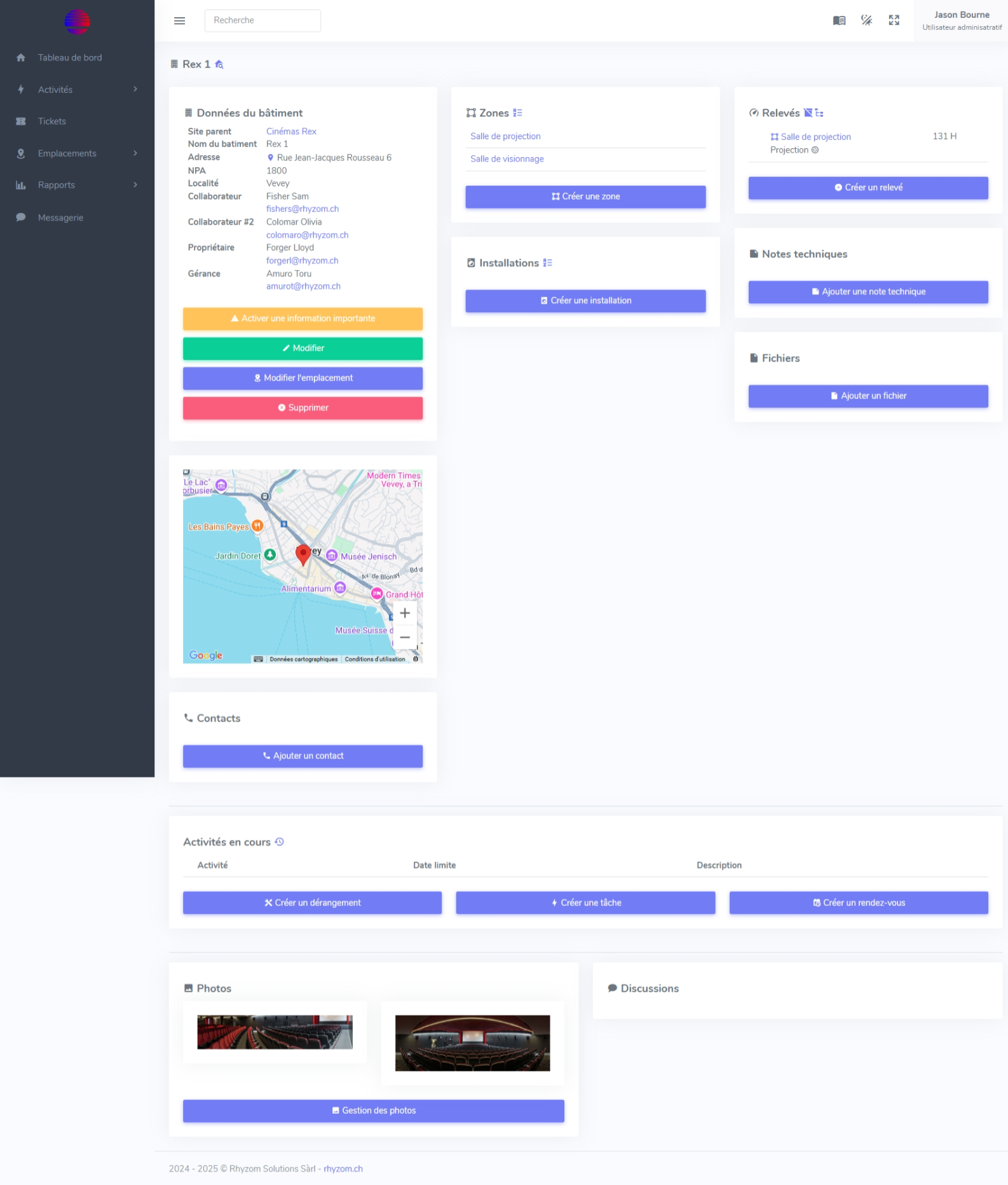
Task: Open the first cinema photo thumbnail
Action: pyautogui.click(x=275, y=1032)
